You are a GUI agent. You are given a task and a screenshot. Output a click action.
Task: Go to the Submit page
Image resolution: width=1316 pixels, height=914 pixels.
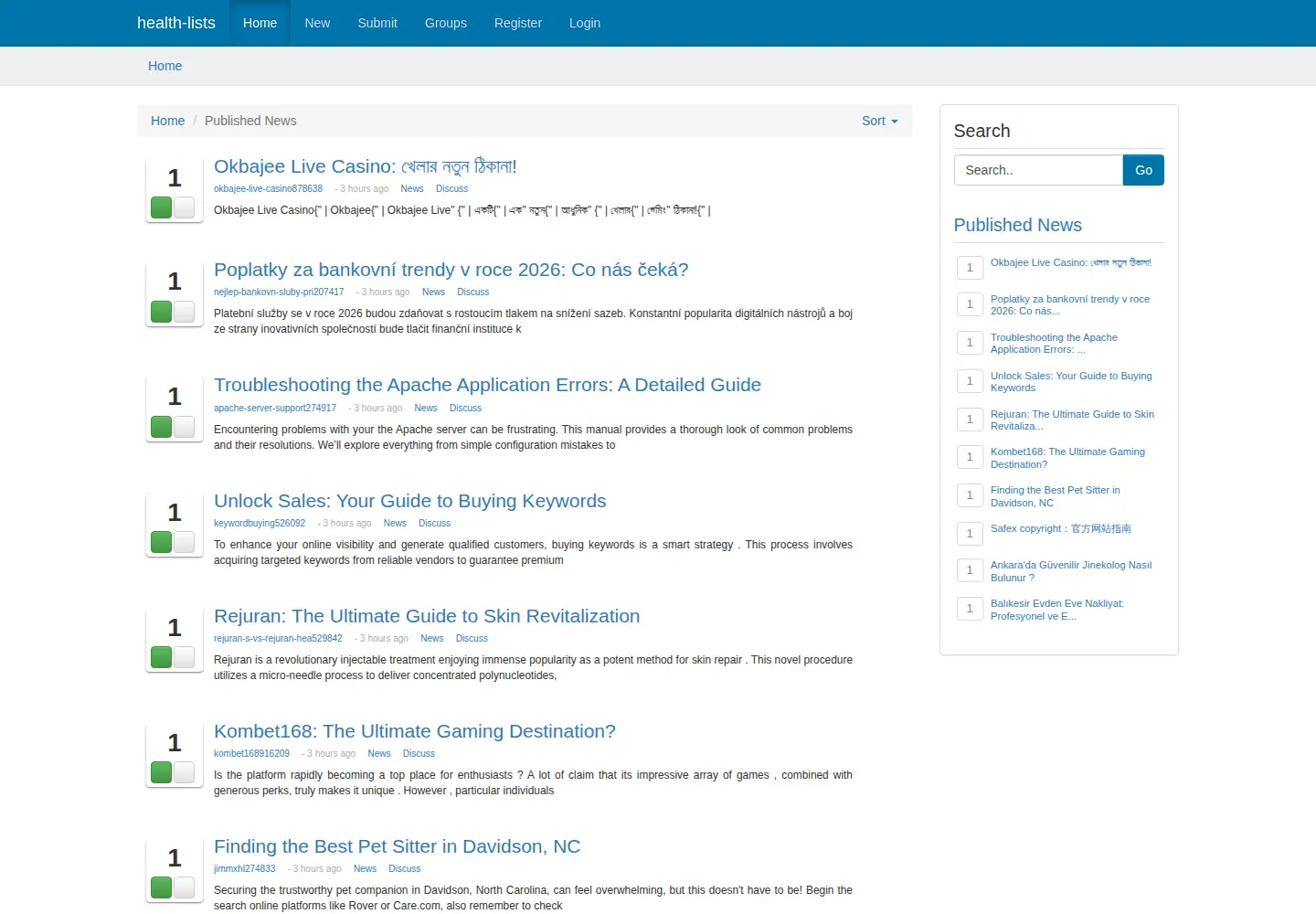point(377,23)
